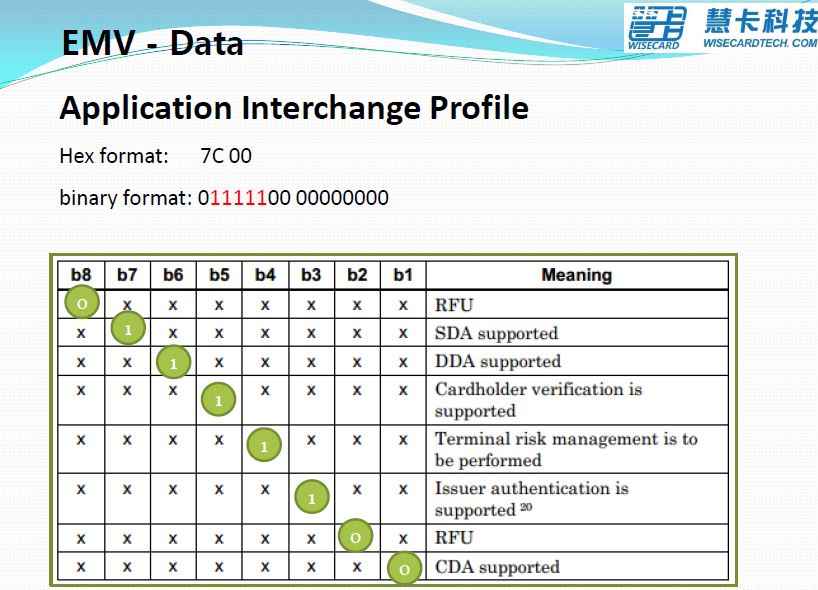The width and height of the screenshot is (818, 590).
Task: Click the 'Meaning' column header
Action: click(x=576, y=274)
